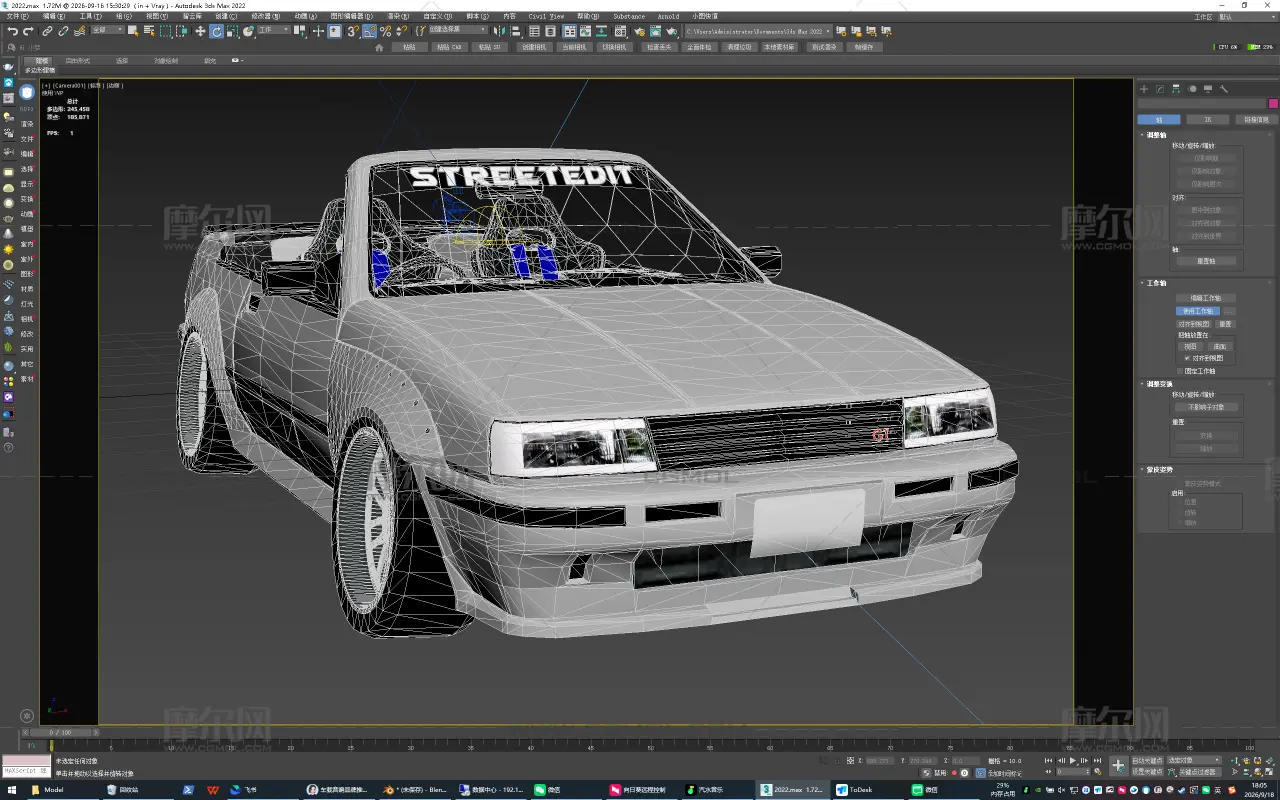Activate the Select and Move tool
Screen dimensions: 1280x800
coord(200,31)
